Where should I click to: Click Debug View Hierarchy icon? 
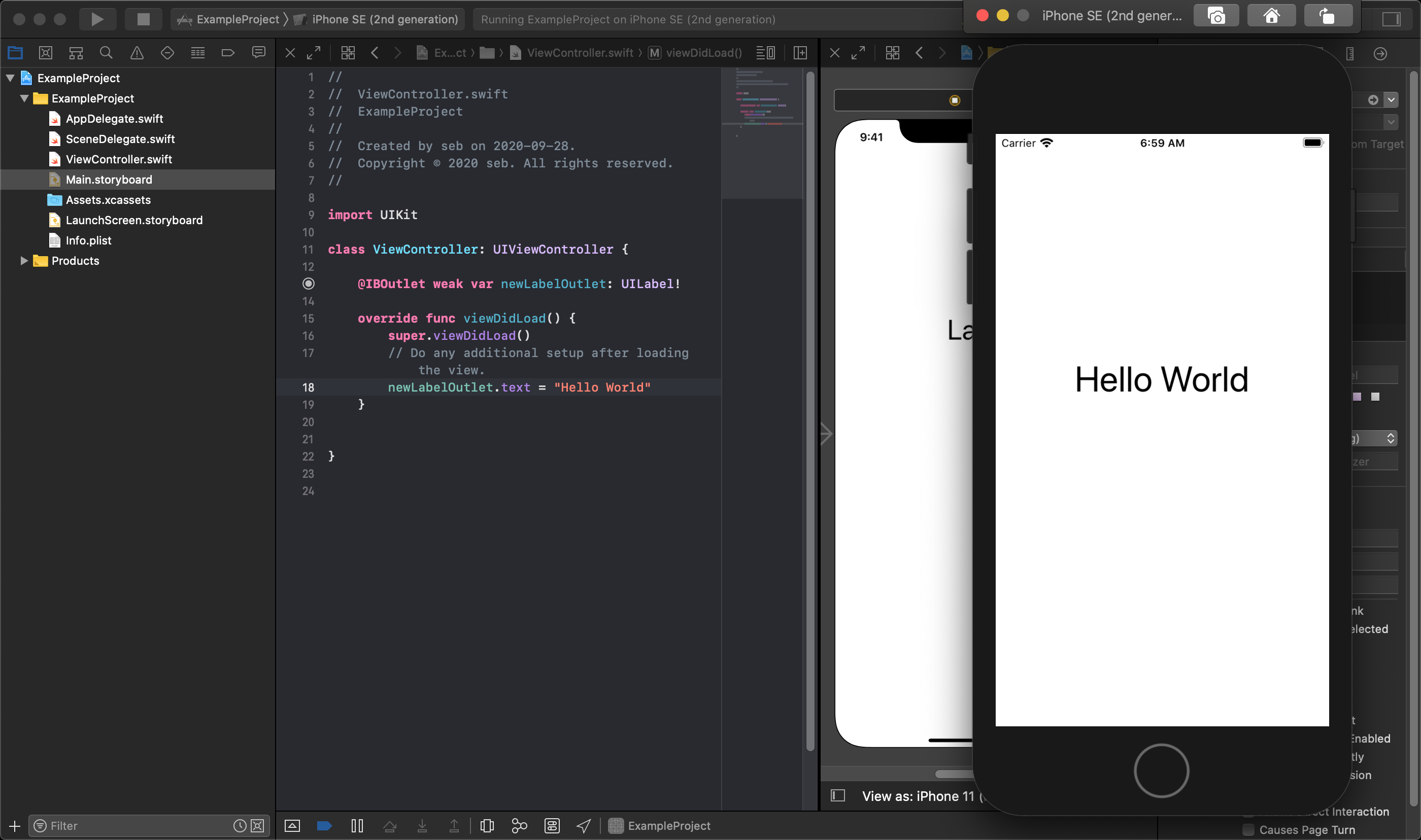coord(487,825)
